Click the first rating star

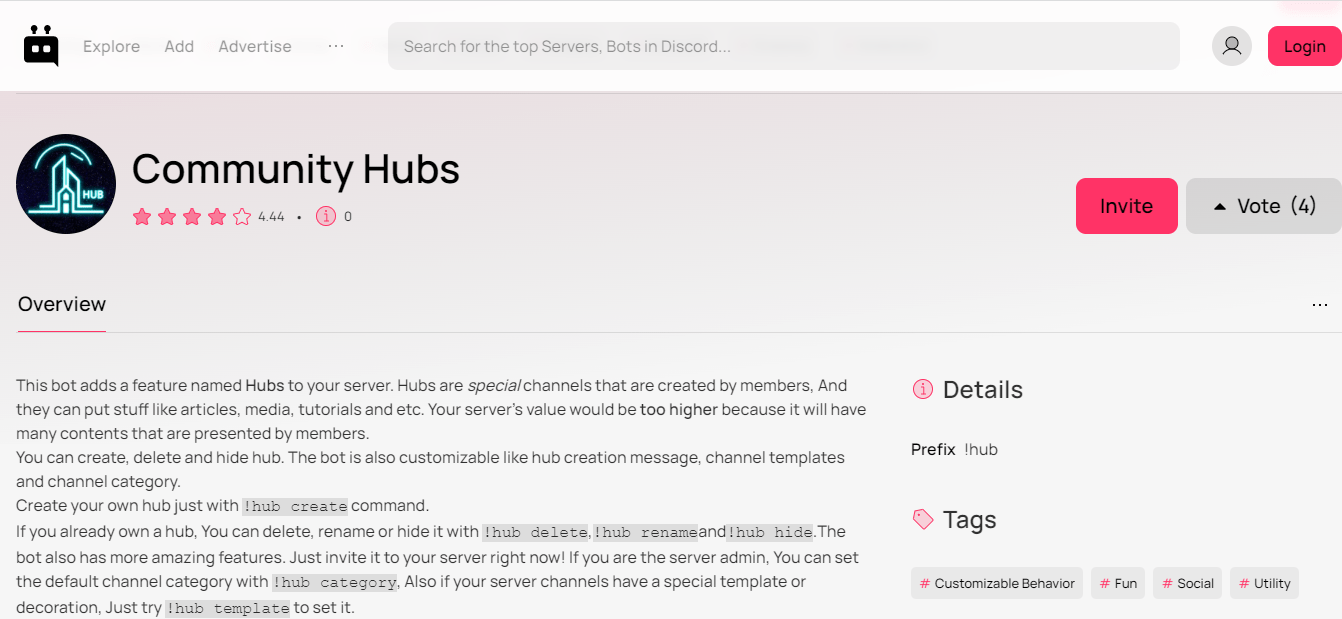click(x=142, y=217)
